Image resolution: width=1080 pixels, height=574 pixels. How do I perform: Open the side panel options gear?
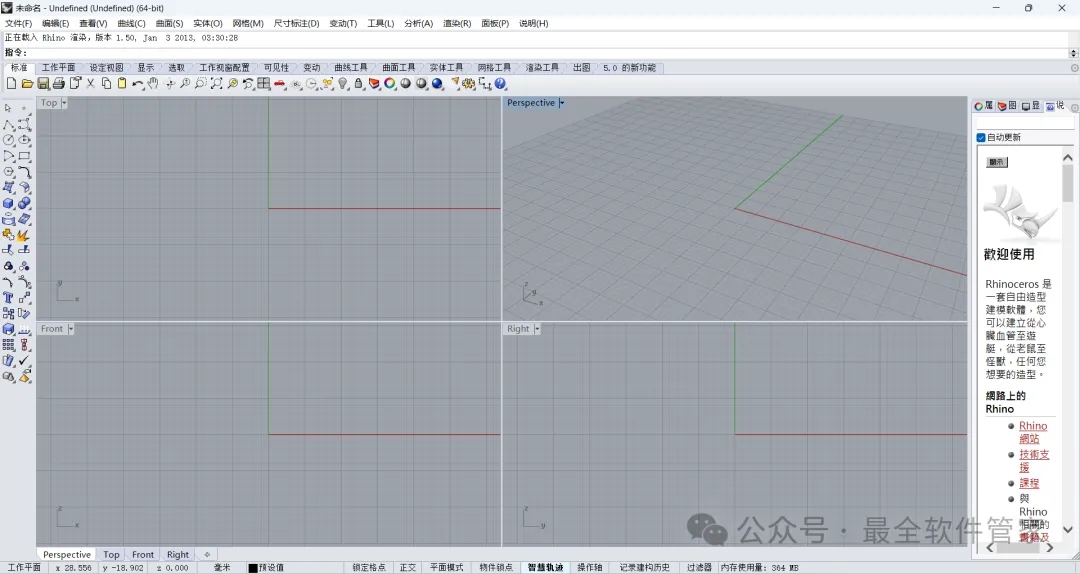pos(1074,107)
